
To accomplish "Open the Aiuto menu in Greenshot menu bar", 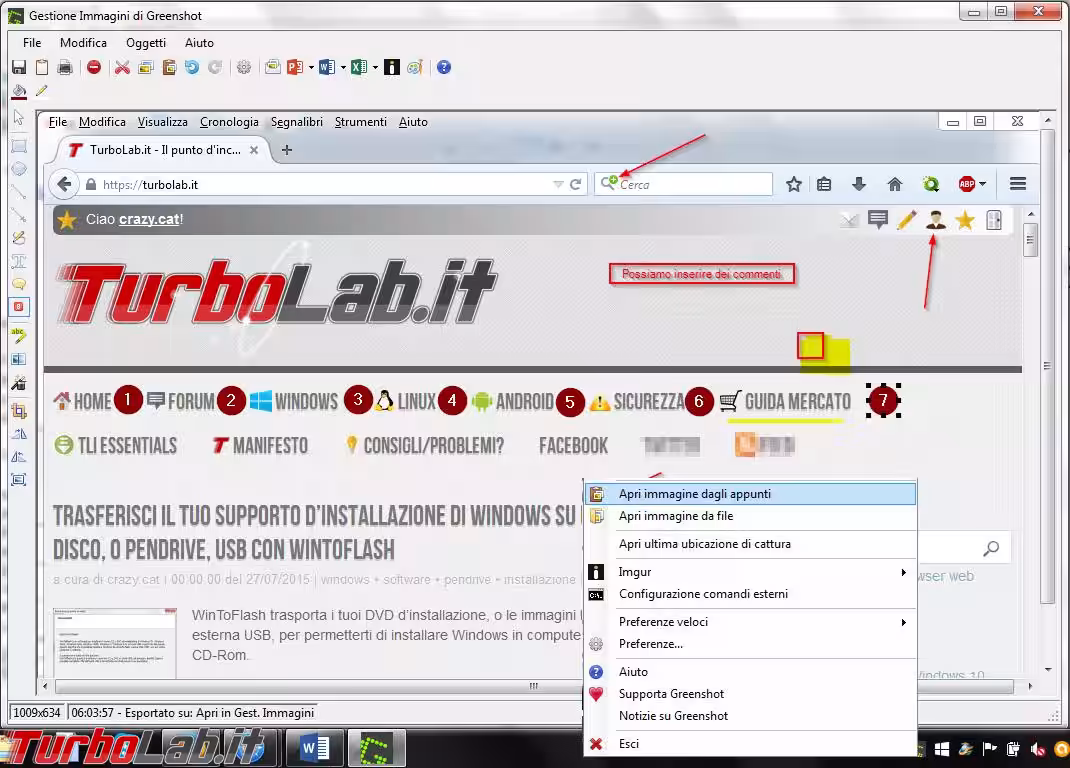I will [x=199, y=42].
